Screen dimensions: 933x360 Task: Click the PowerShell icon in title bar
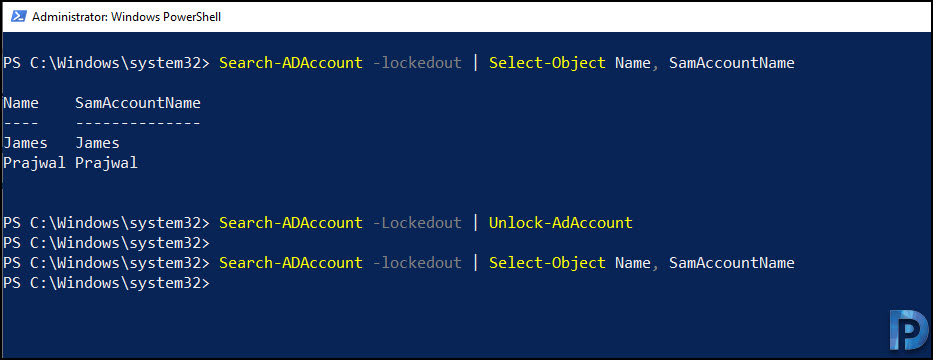pos(17,17)
